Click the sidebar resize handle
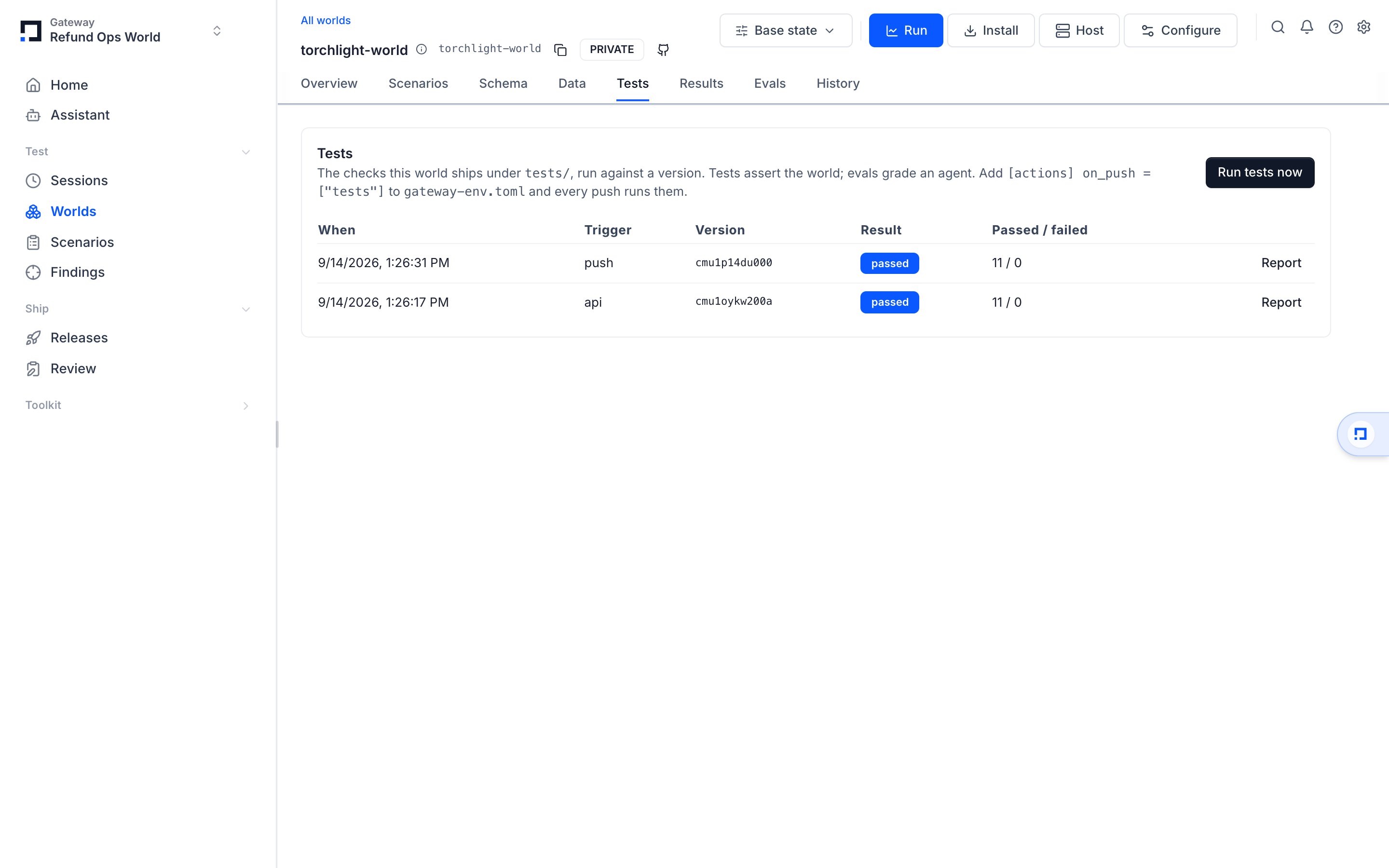Screen dimensions: 1389x868 (x=277, y=434)
